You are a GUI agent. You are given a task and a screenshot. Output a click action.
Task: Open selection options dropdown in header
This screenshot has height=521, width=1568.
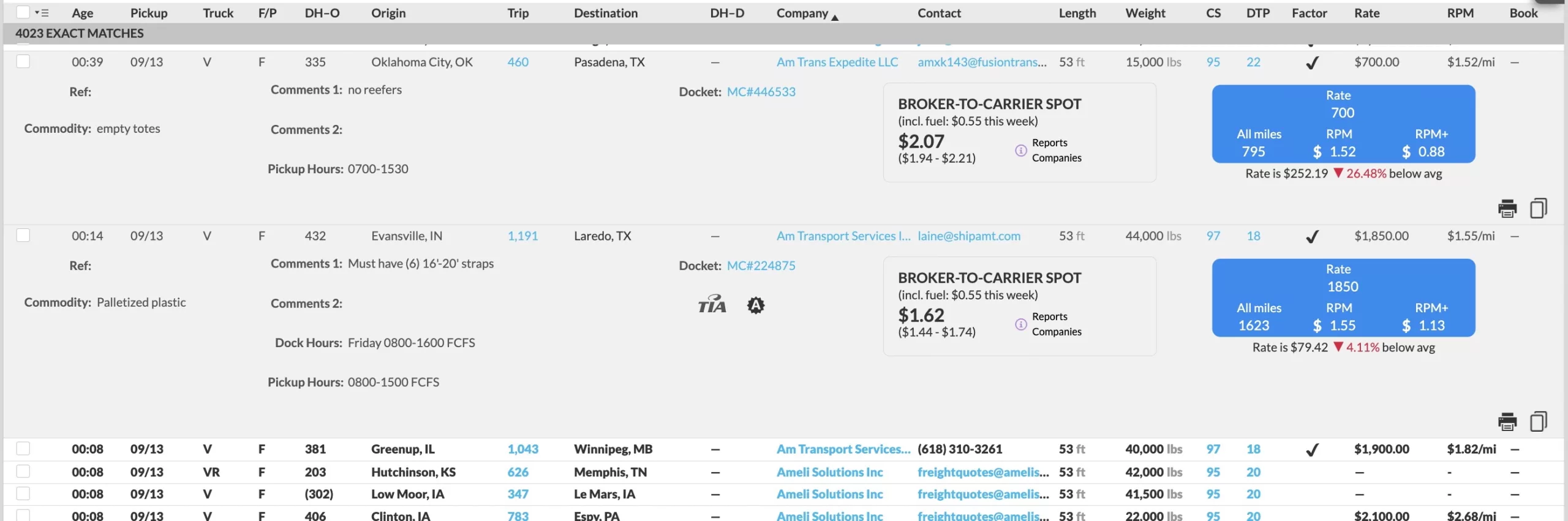(x=42, y=13)
